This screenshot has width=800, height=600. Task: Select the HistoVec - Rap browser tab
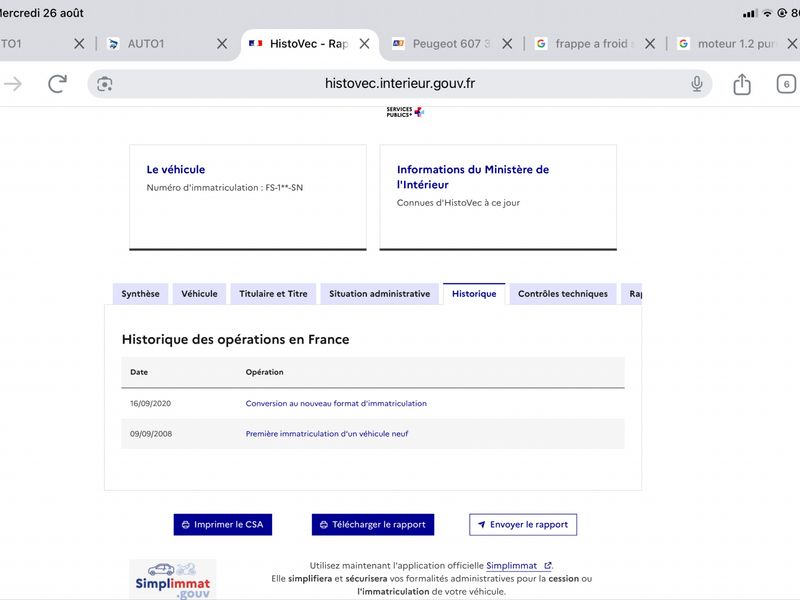pos(308,44)
